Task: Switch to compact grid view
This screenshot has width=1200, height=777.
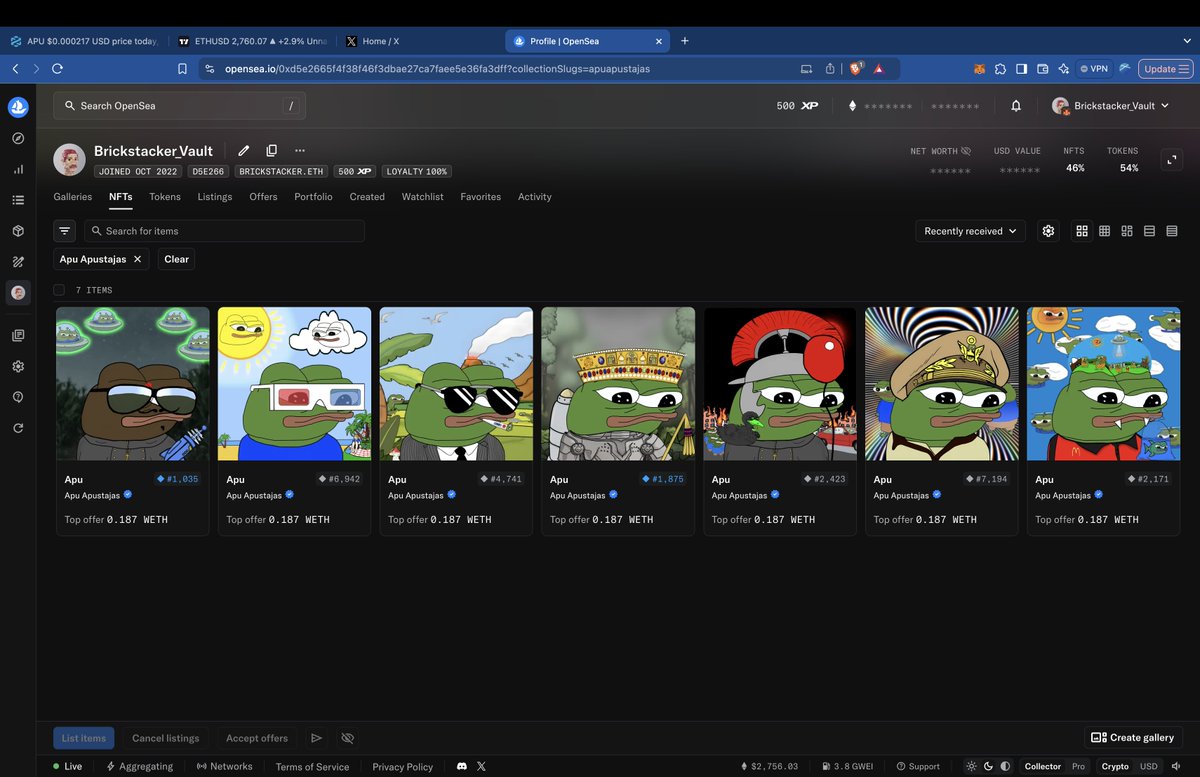Action: tap(1104, 231)
